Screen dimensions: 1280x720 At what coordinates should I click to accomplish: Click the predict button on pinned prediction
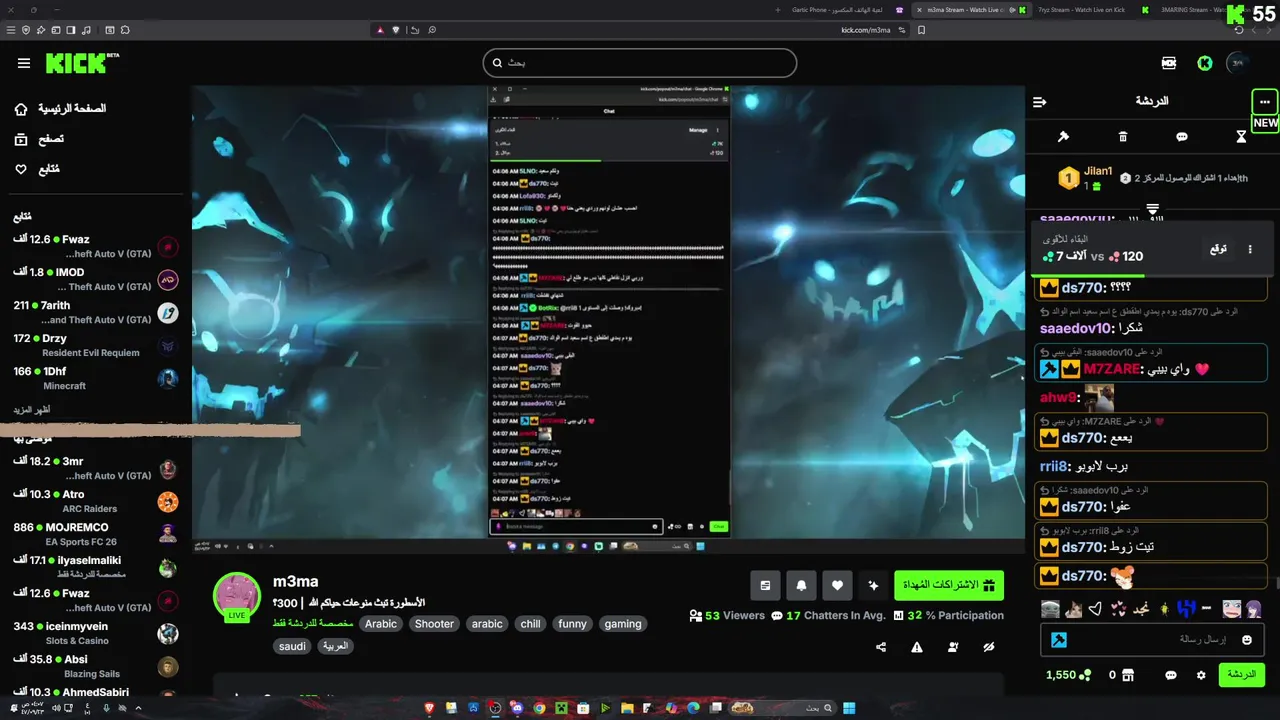[1218, 249]
